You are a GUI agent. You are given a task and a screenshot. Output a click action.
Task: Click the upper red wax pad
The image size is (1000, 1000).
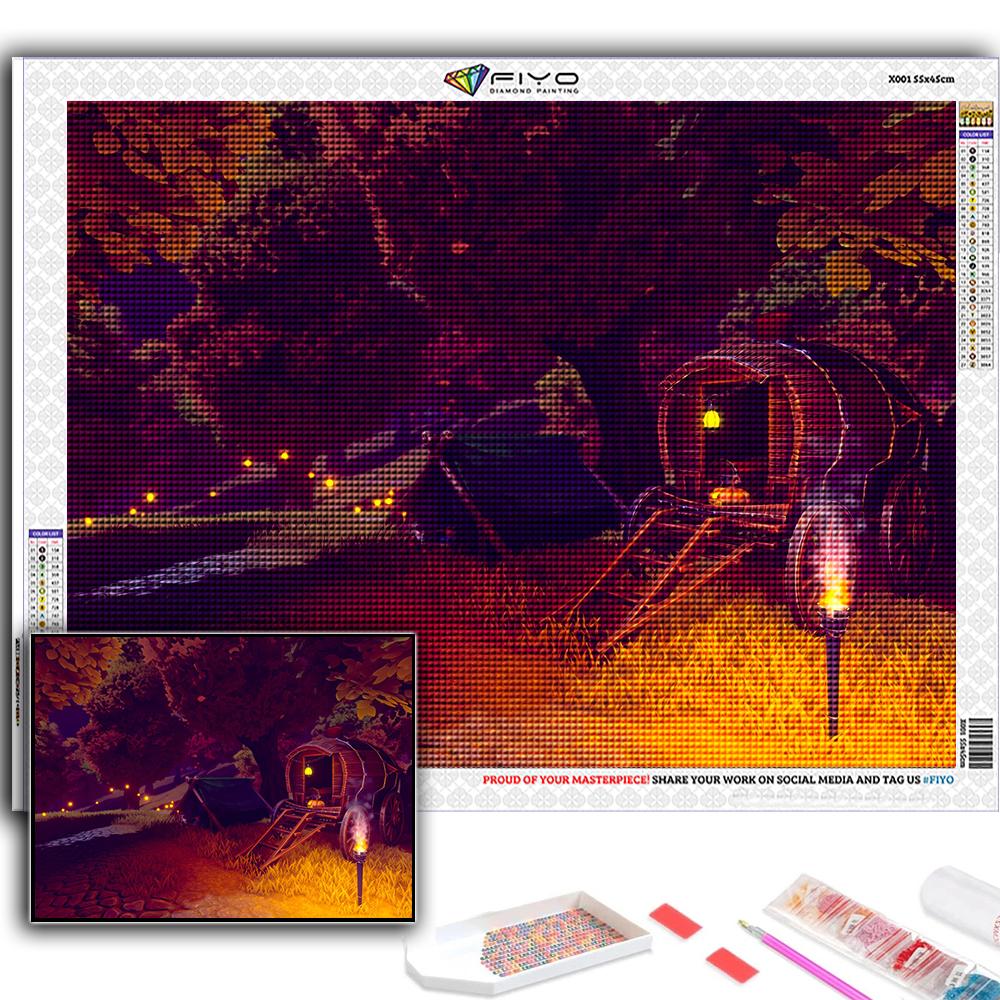pos(675,920)
